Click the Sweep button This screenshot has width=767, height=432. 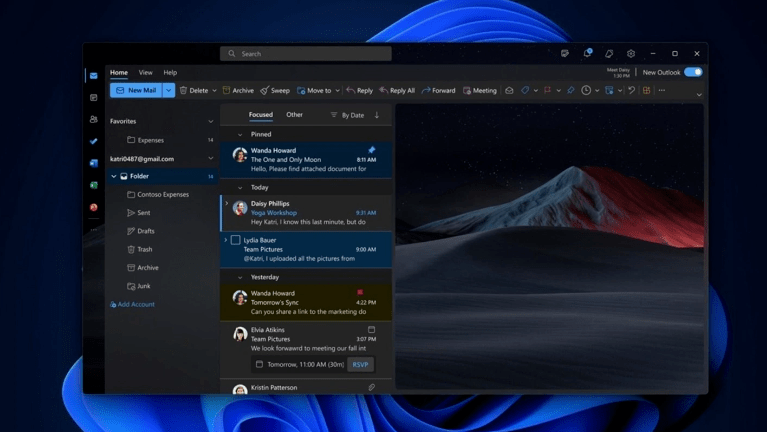click(x=275, y=91)
